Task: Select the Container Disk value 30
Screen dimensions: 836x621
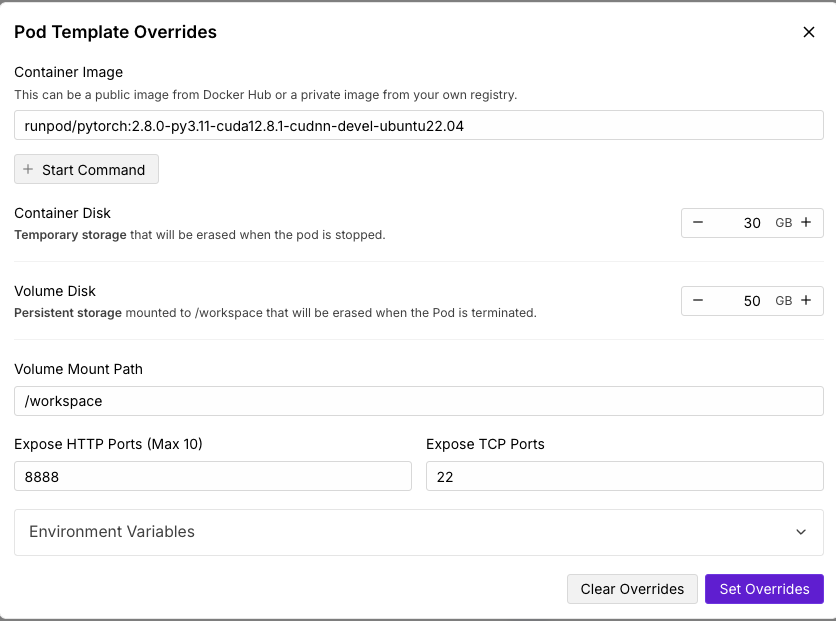Action: (x=752, y=223)
